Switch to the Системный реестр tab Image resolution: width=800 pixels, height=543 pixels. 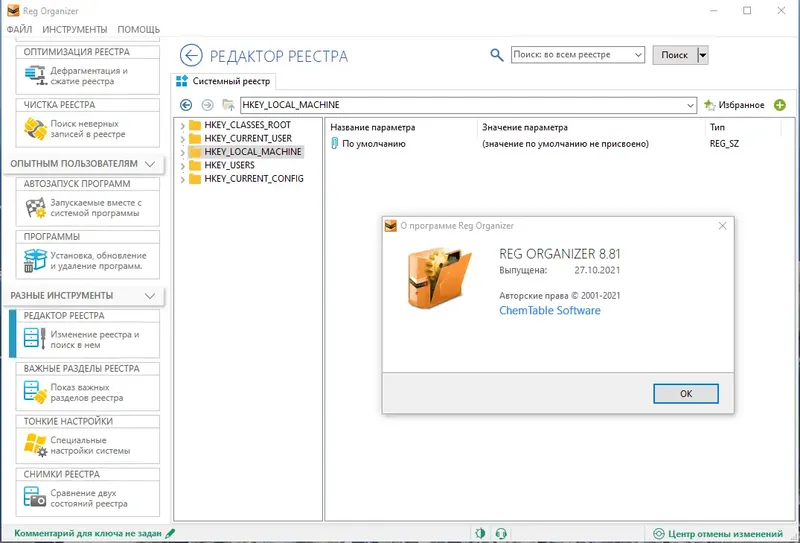tap(223, 81)
